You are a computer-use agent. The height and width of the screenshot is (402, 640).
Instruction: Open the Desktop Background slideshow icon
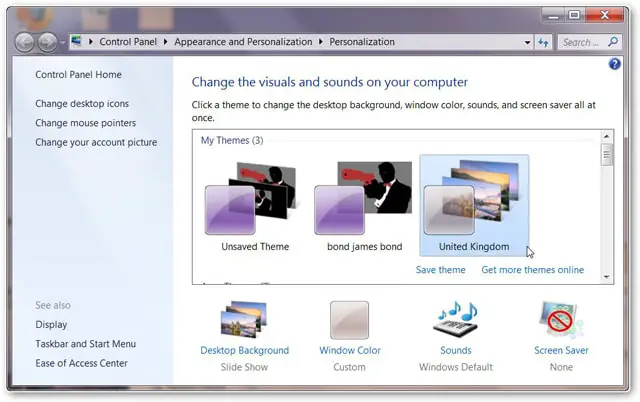[x=244, y=320]
